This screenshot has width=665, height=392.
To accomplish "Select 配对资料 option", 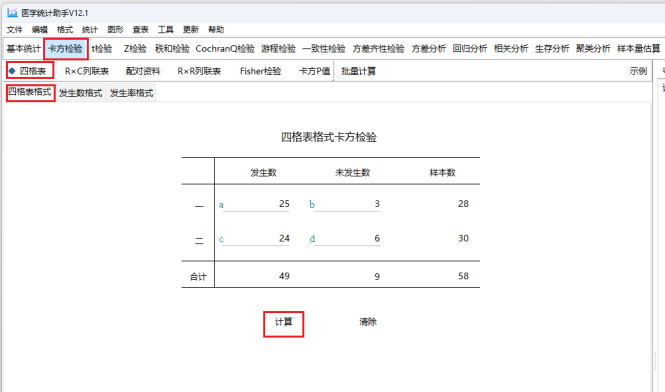I will coord(143,71).
